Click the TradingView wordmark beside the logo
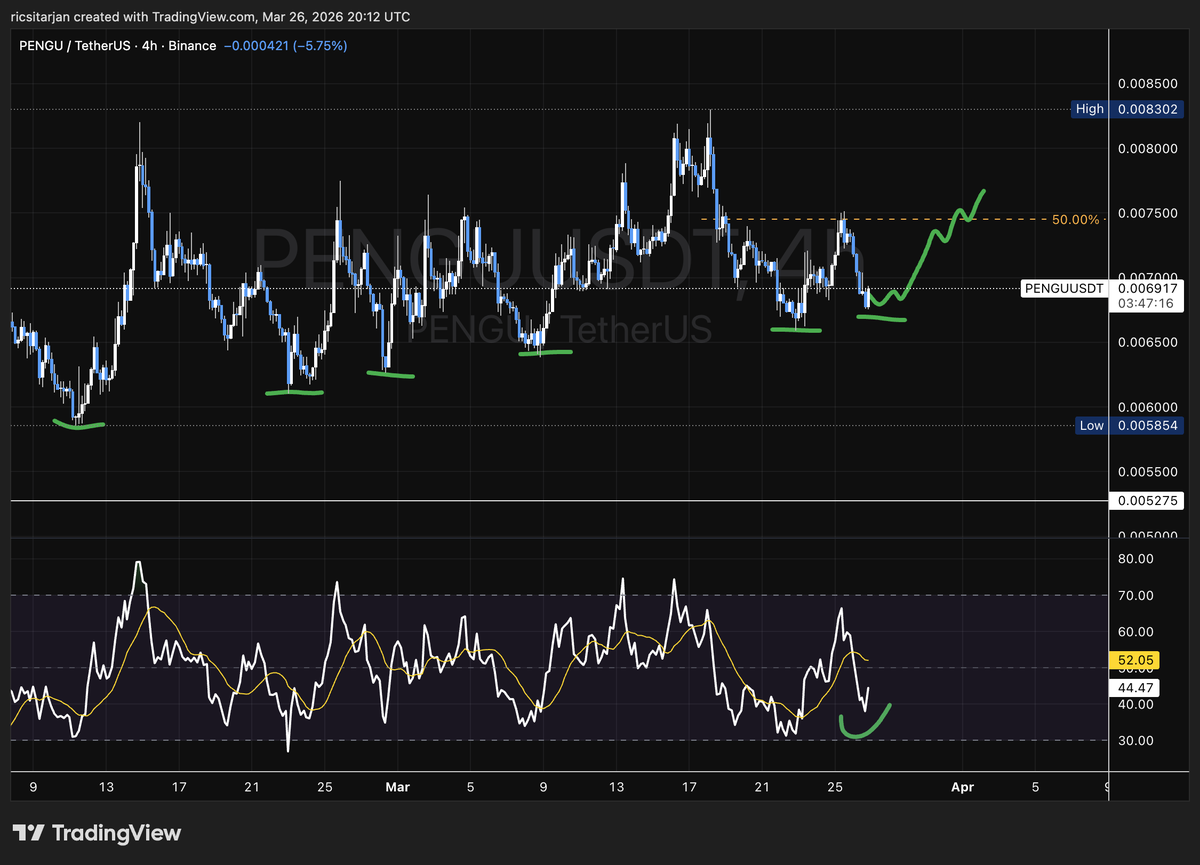 pos(116,832)
